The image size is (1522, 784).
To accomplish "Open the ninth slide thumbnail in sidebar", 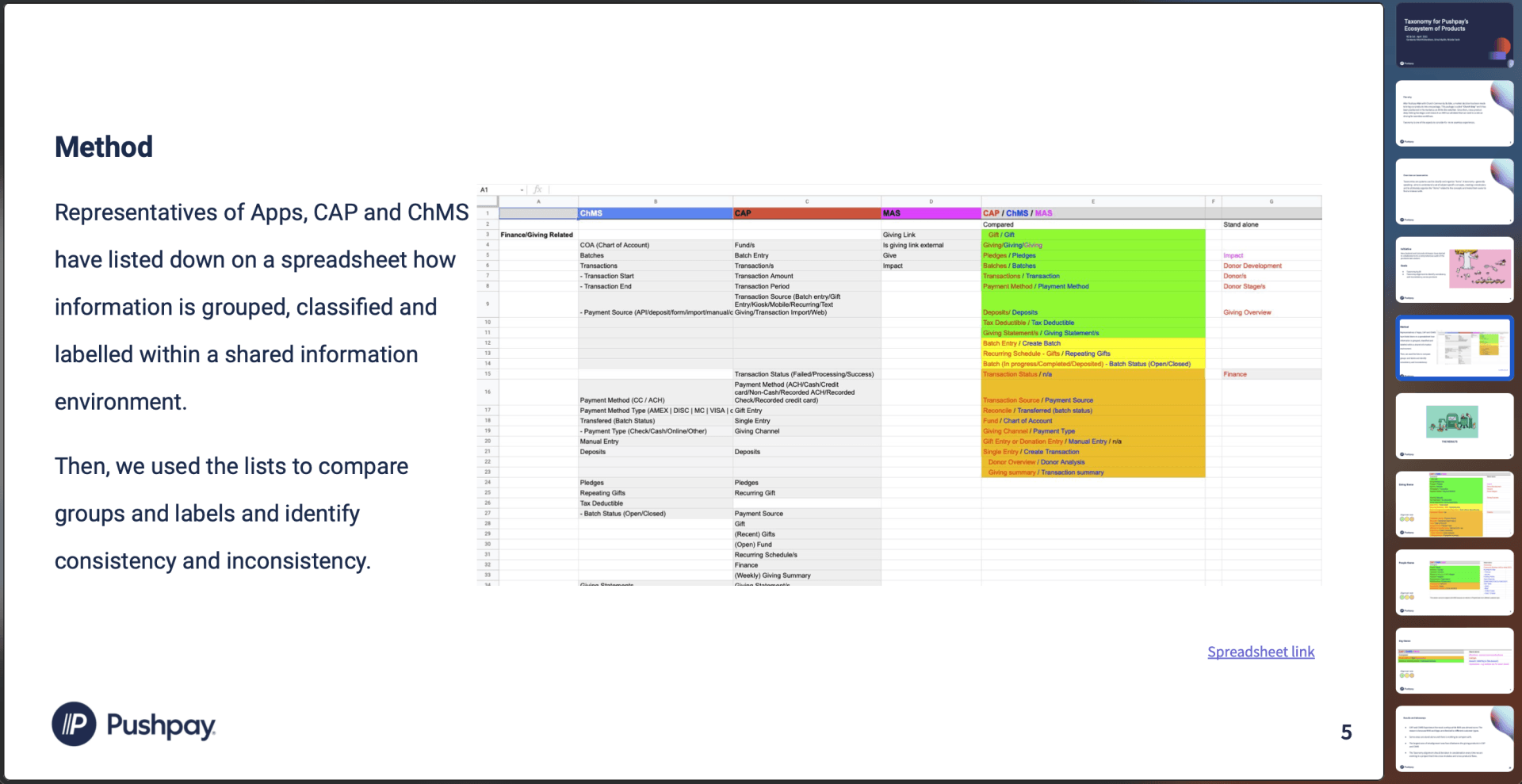I will click(1455, 661).
